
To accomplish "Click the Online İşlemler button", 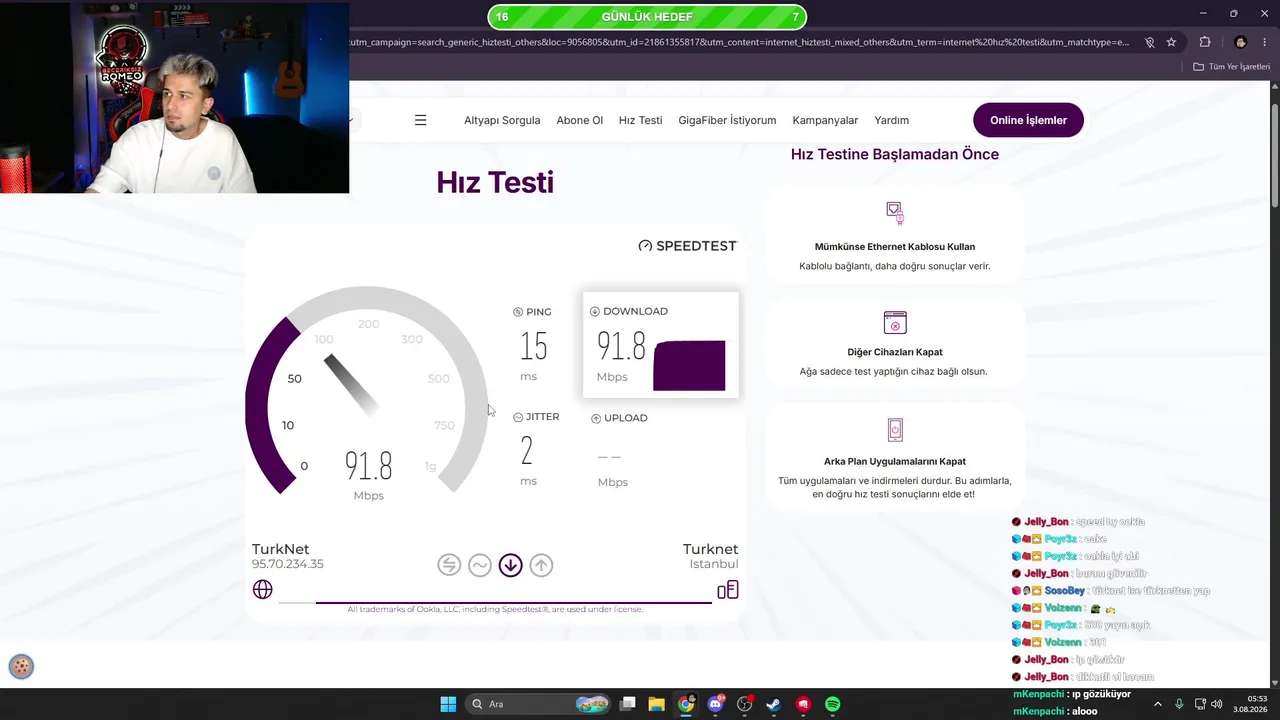I will pyautogui.click(x=1028, y=120).
